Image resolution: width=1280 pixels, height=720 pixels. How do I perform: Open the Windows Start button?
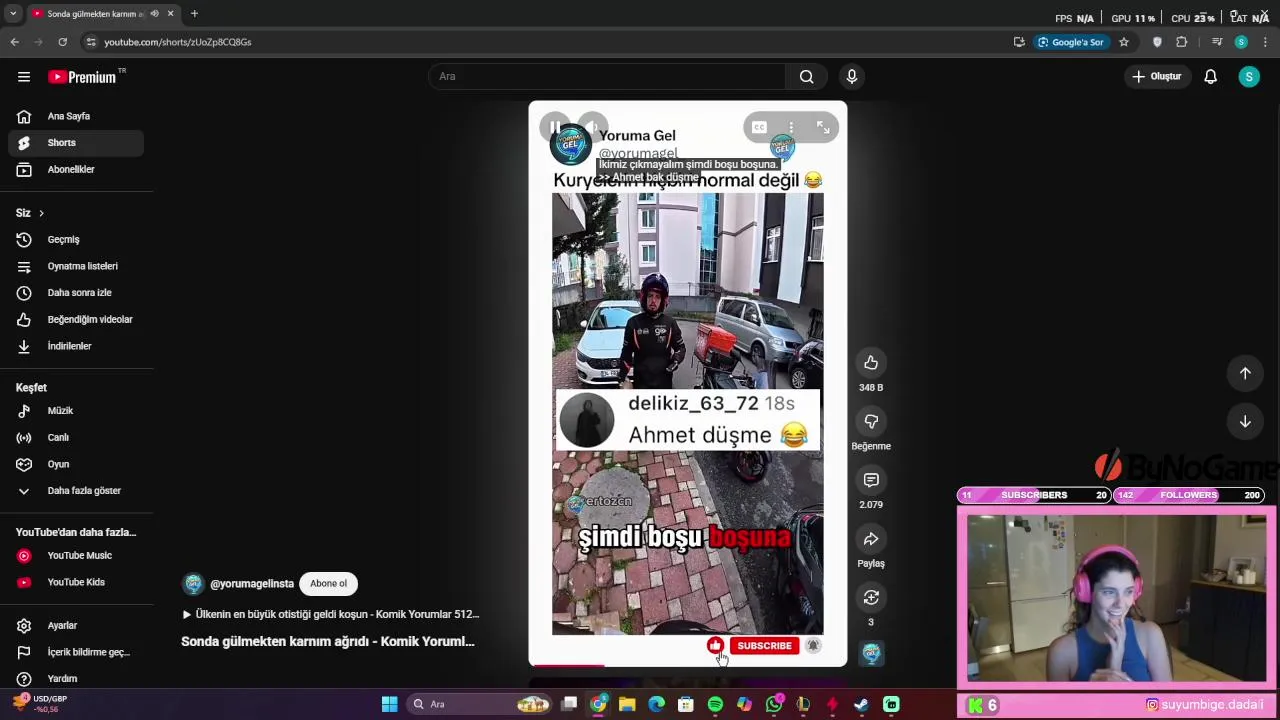[x=389, y=704]
